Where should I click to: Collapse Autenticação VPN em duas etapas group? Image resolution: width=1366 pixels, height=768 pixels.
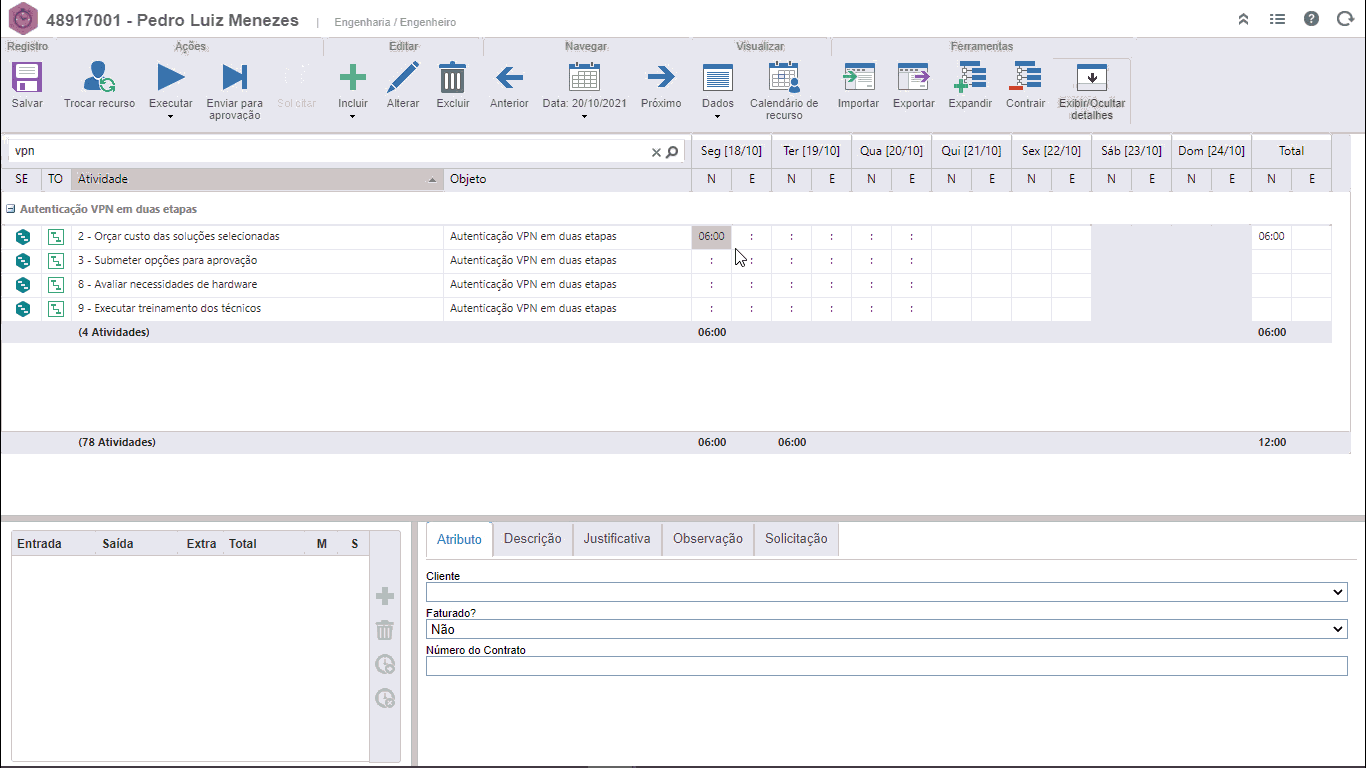10,210
